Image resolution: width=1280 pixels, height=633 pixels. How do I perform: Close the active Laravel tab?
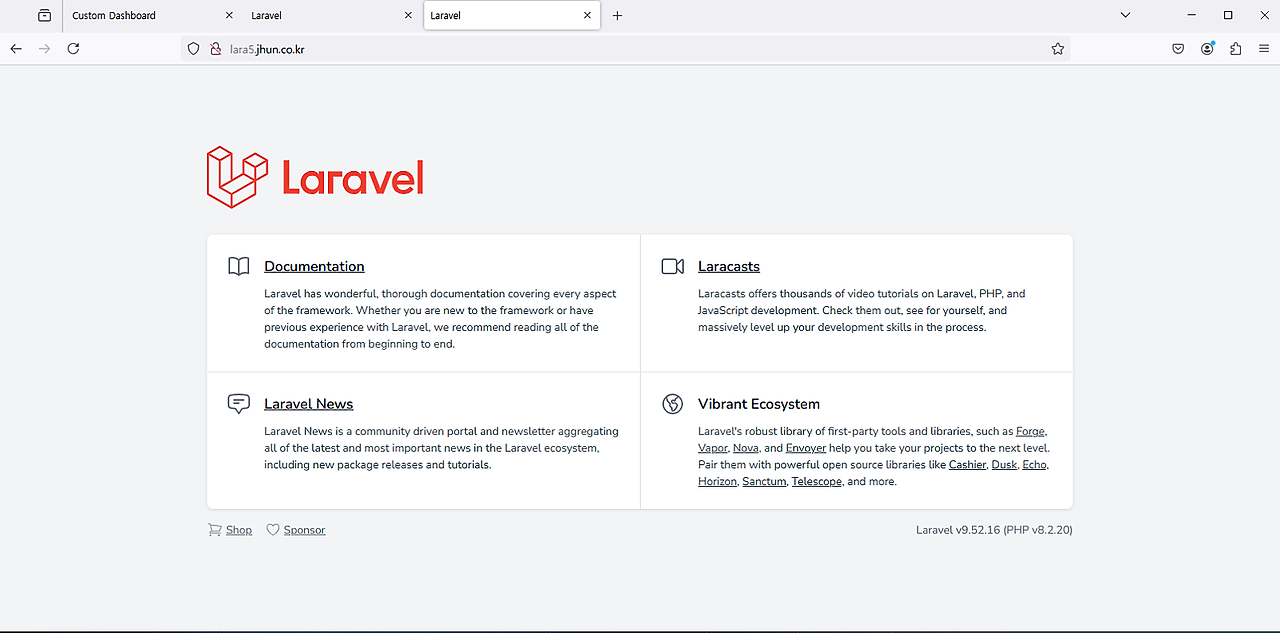pos(587,16)
